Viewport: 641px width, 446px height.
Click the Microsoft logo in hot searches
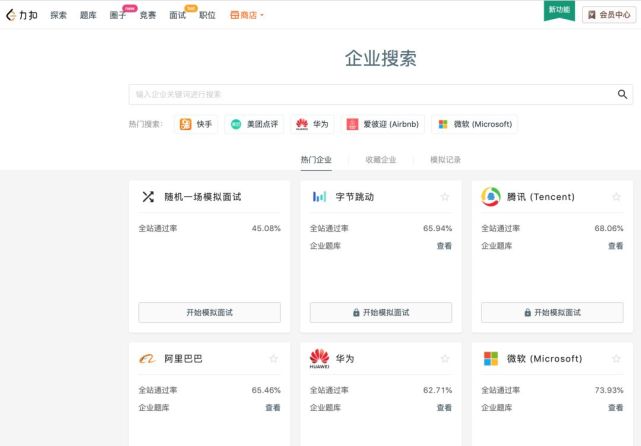(443, 124)
